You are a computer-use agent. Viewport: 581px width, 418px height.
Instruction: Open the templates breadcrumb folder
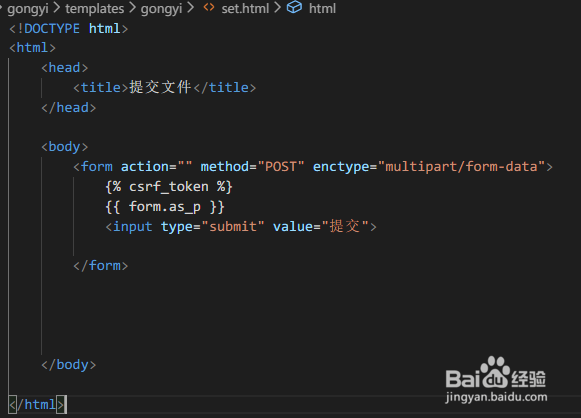click(x=94, y=9)
